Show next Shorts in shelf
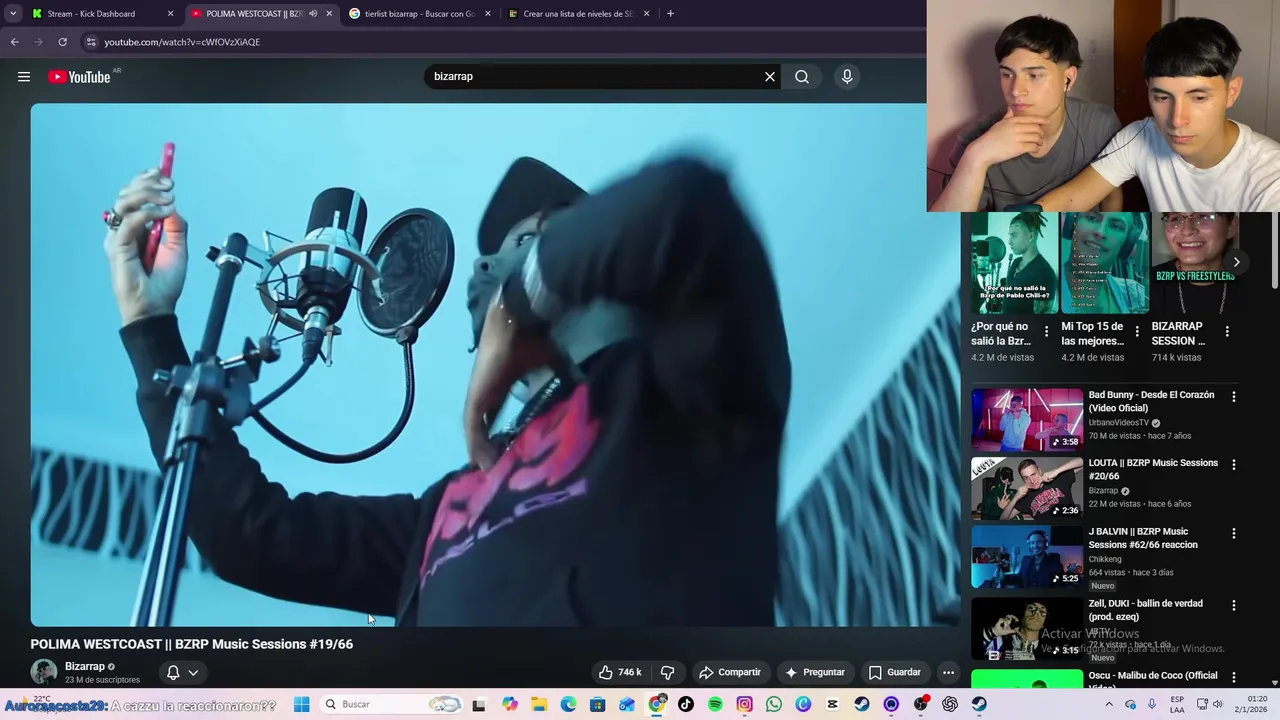The width and height of the screenshot is (1280, 720). click(1237, 262)
